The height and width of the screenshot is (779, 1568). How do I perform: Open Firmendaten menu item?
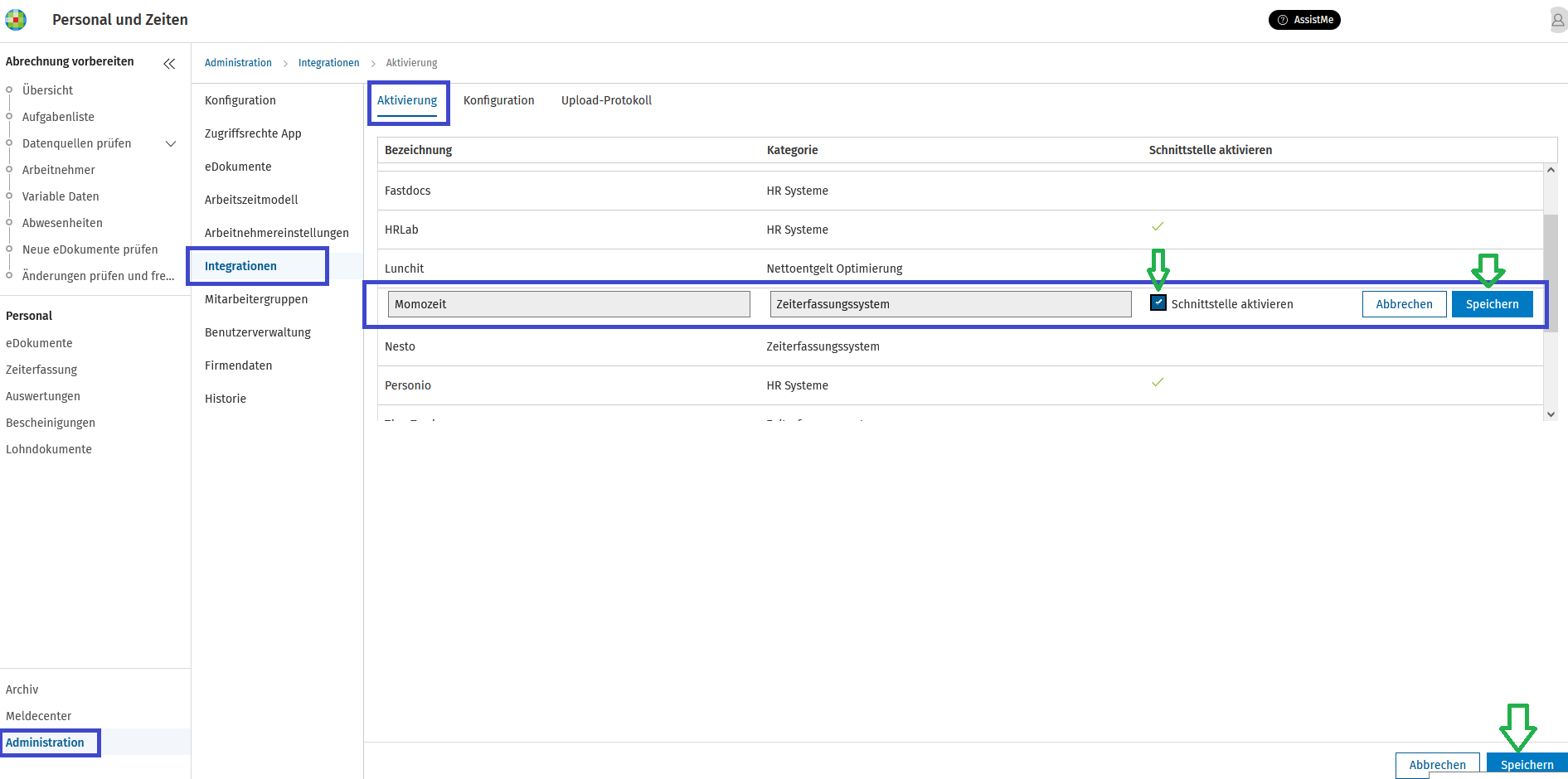(x=238, y=365)
